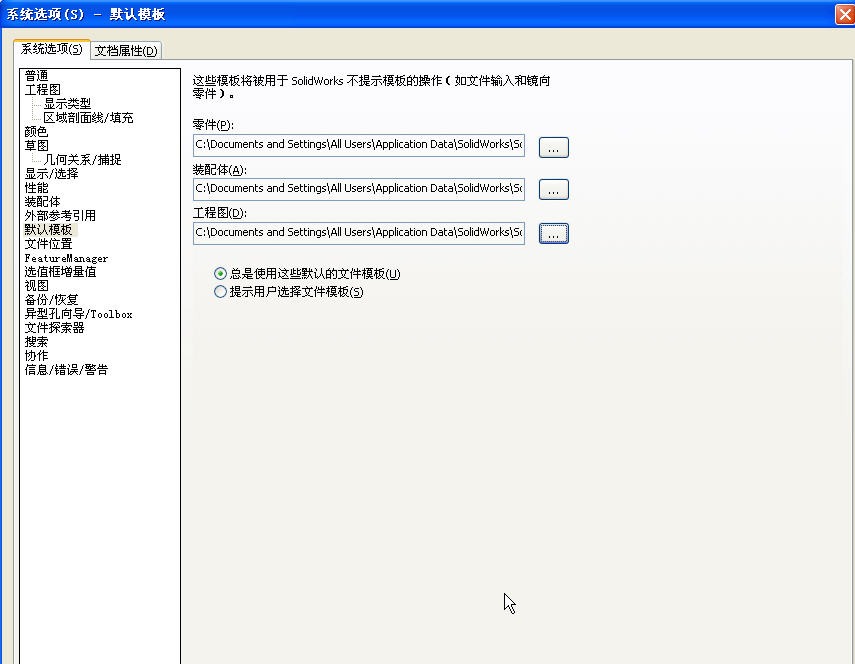This screenshot has height=664, width=855.
Task: Click browse button next to 工程图 path
Action: pos(553,233)
